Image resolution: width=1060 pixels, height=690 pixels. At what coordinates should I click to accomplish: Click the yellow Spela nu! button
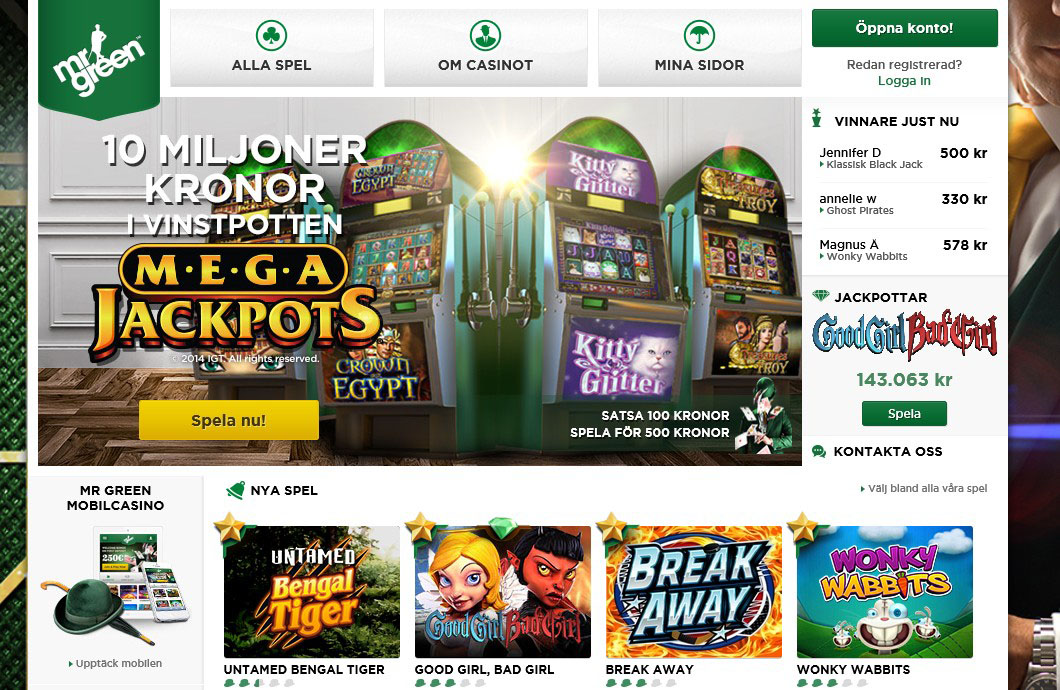click(228, 420)
